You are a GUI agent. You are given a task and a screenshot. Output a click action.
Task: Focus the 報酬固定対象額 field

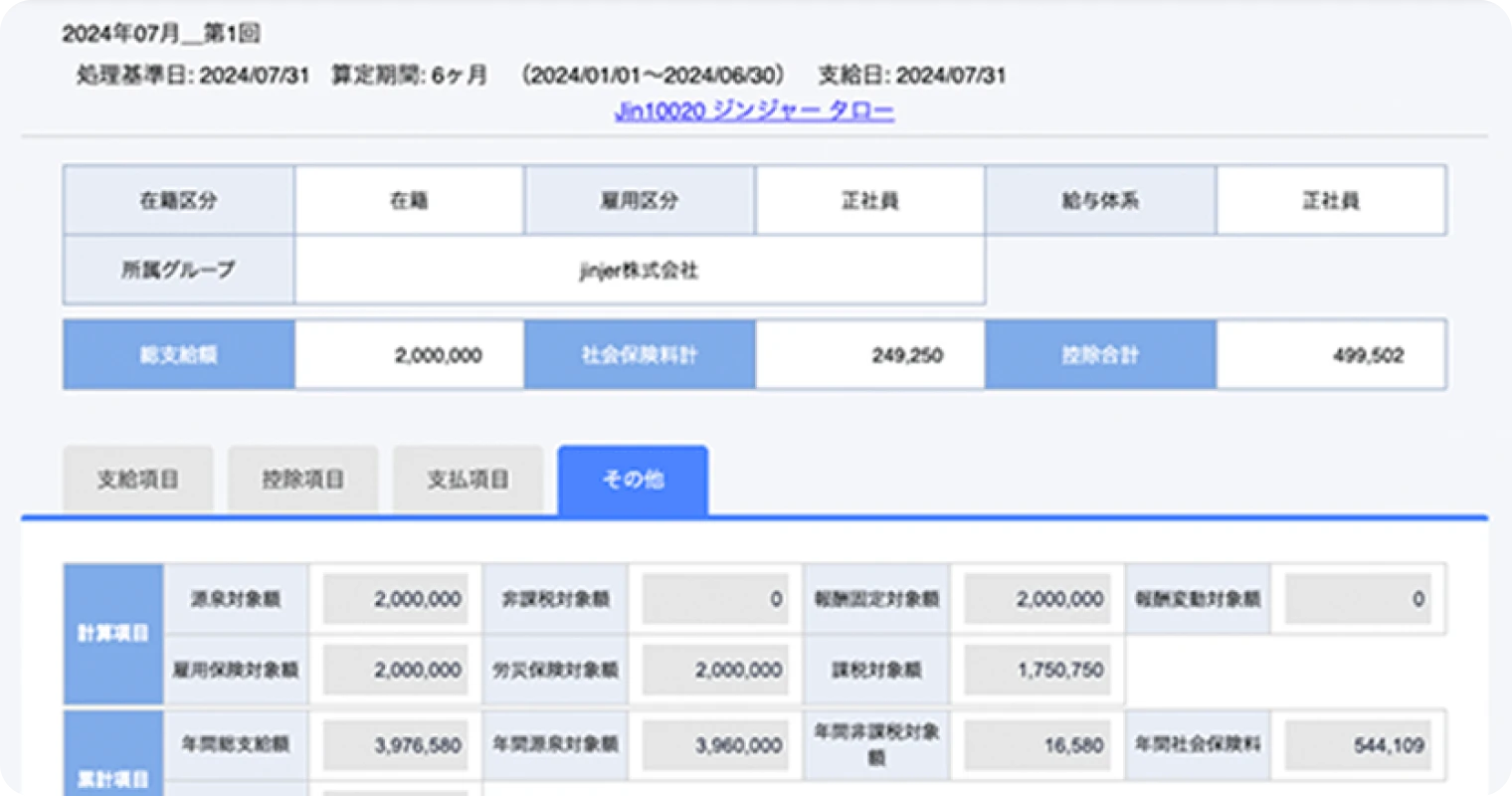1037,600
